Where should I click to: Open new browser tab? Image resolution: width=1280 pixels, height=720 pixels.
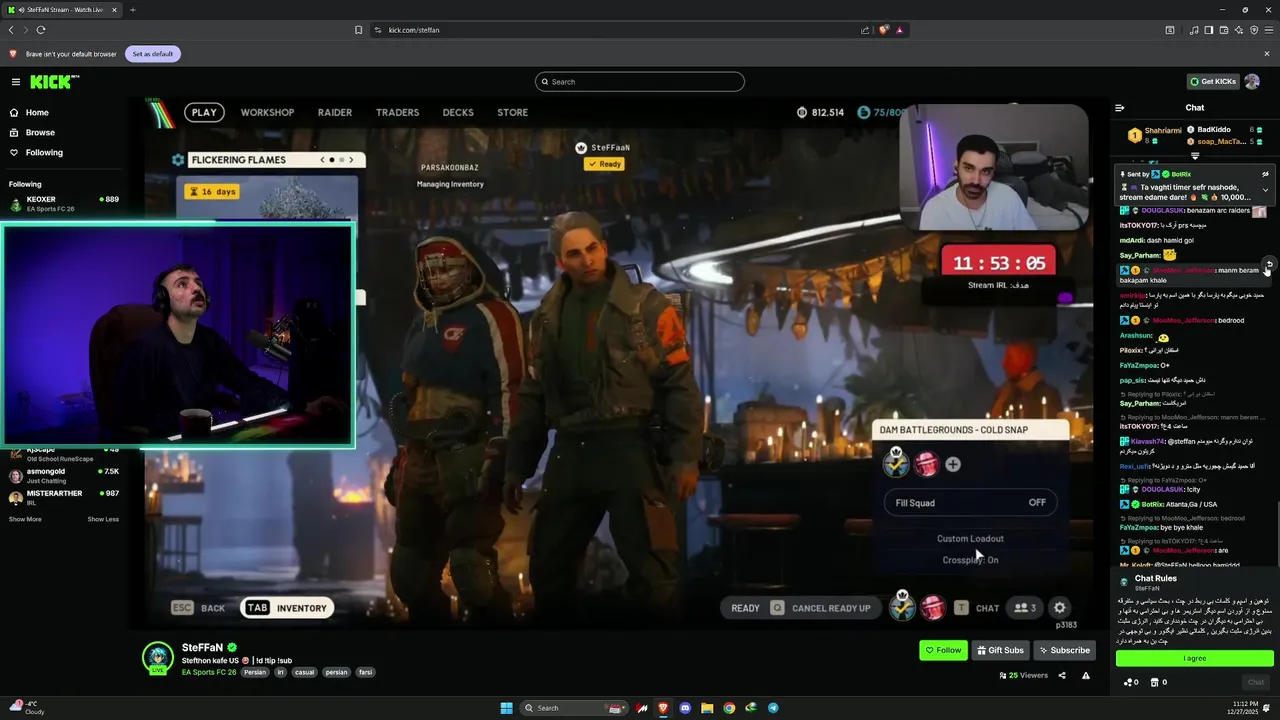(x=132, y=10)
